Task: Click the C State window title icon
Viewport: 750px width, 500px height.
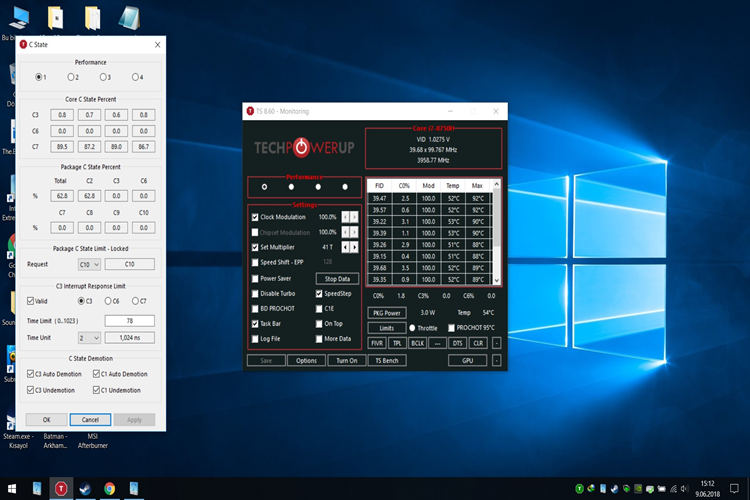Action: [x=23, y=44]
